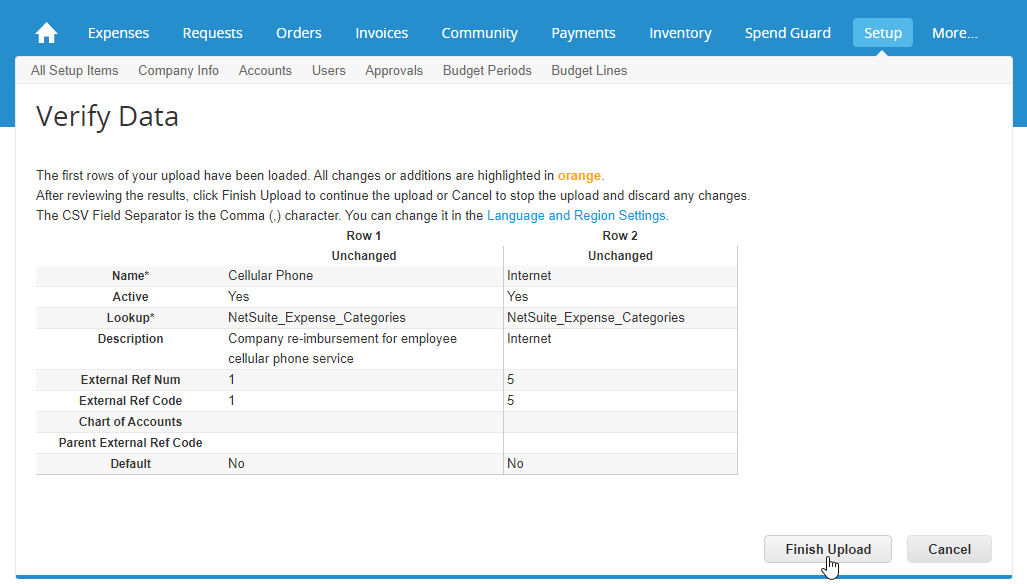Go to Users setup page
Viewport: 1027px width, 584px height.
[x=328, y=71]
